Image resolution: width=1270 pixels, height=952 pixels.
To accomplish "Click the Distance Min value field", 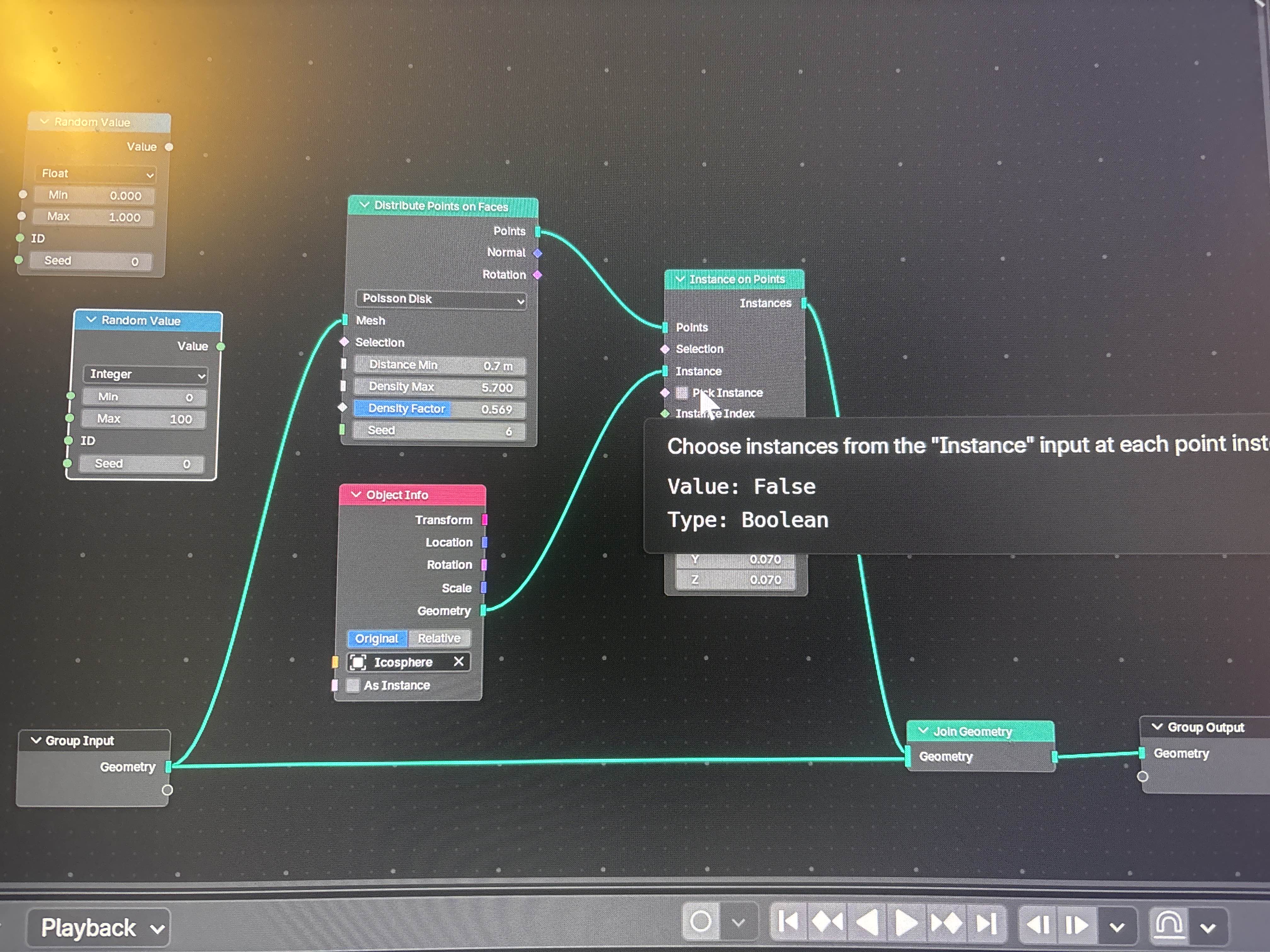I will [x=440, y=365].
